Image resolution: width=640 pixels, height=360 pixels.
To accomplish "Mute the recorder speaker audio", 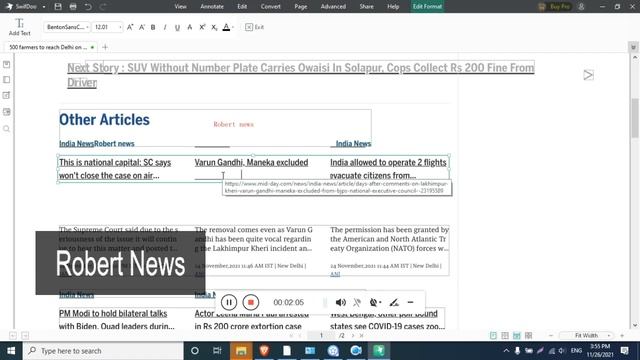I will [340, 302].
